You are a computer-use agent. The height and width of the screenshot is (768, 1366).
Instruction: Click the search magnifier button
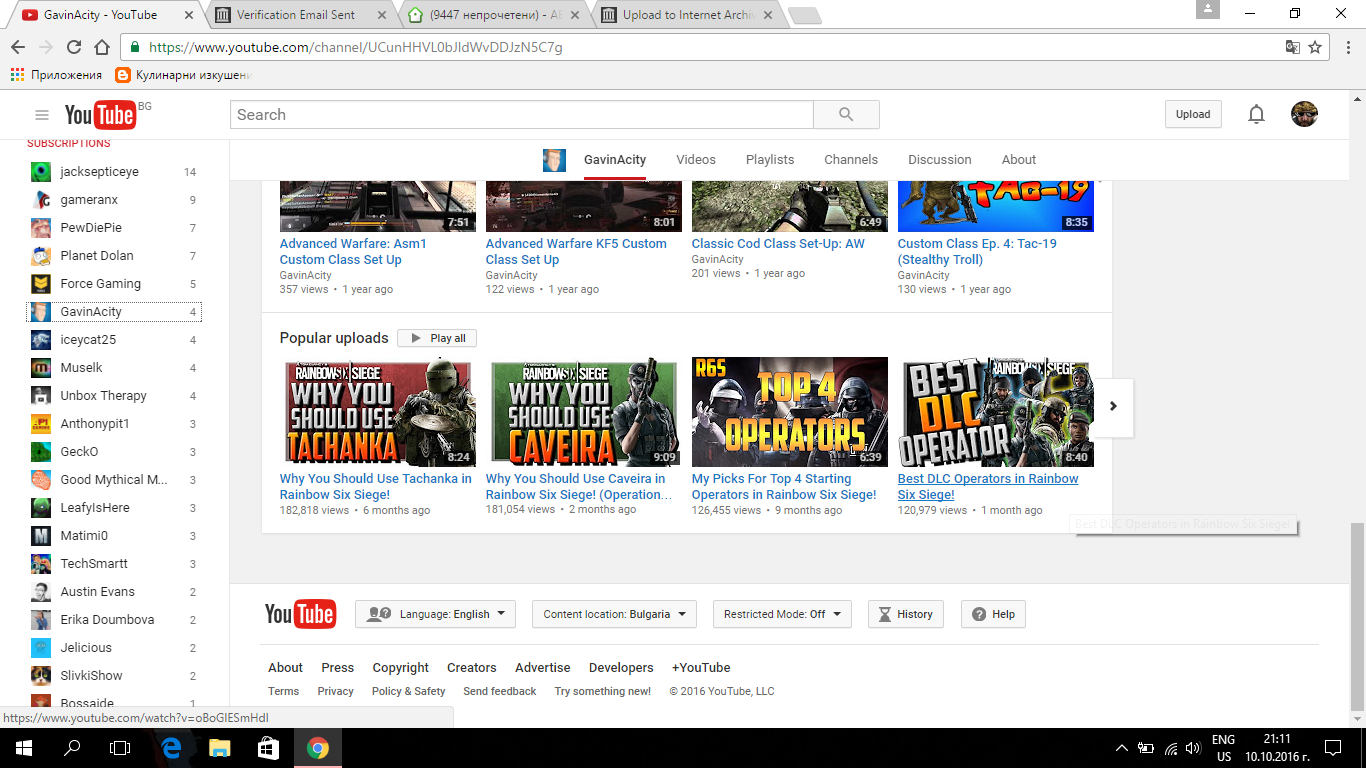[846, 114]
